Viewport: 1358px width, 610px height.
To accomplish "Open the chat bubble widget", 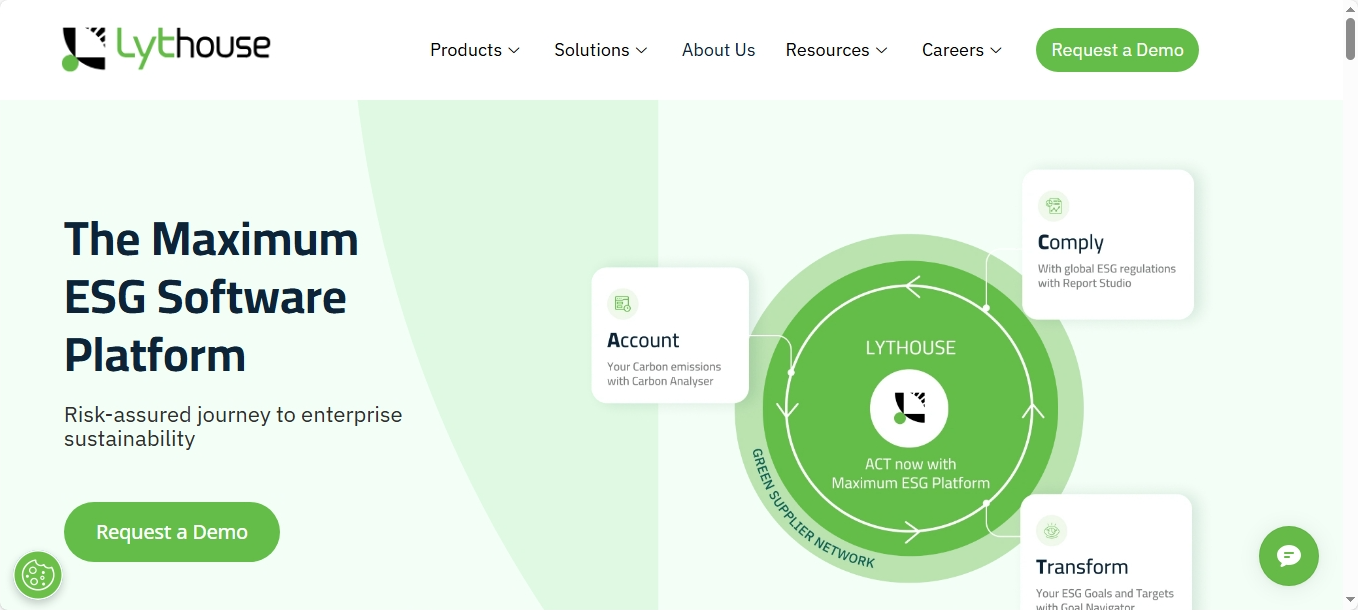I will tap(1288, 556).
